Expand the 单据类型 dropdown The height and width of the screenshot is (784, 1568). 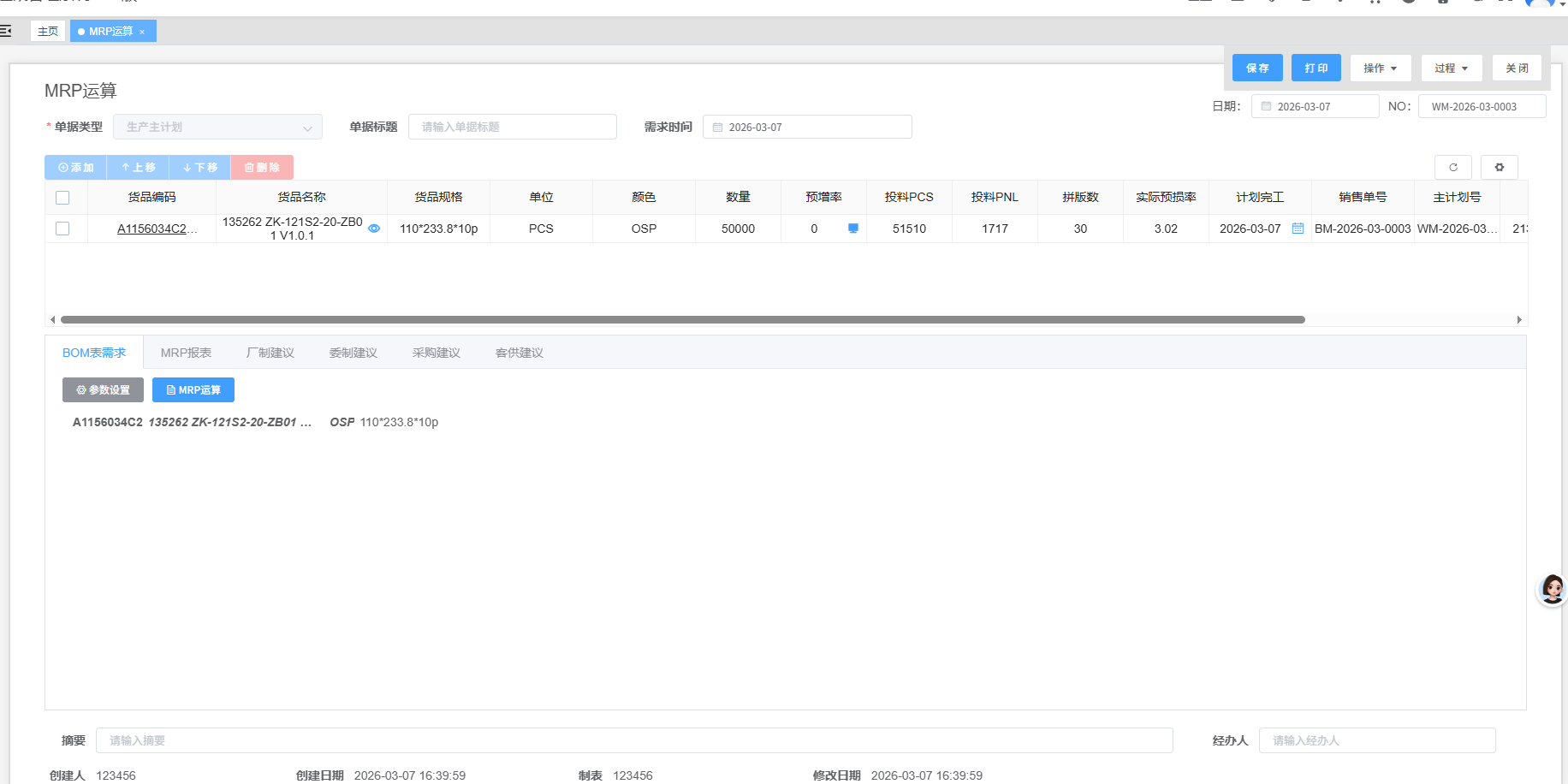217,128
